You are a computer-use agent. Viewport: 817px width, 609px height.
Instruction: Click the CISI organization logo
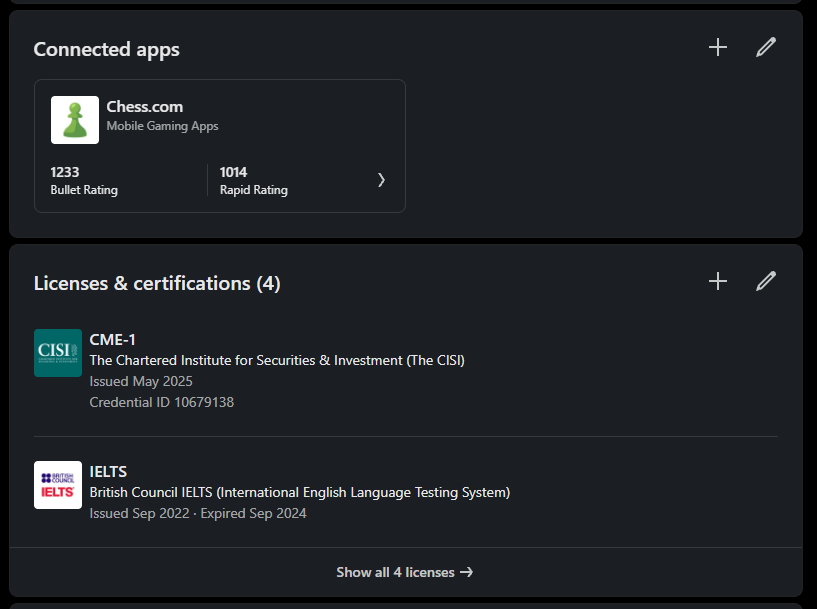(58, 353)
